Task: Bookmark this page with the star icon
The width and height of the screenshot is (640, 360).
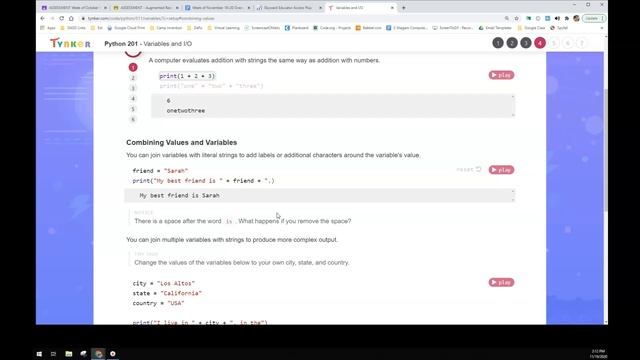Action: tap(516, 18)
